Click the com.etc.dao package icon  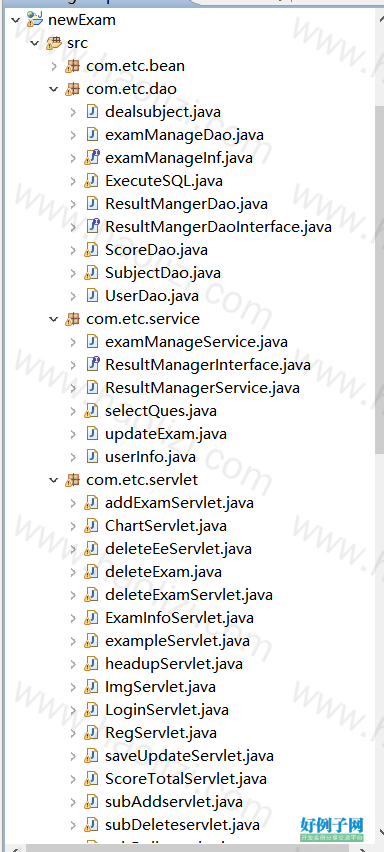[x=72, y=89]
